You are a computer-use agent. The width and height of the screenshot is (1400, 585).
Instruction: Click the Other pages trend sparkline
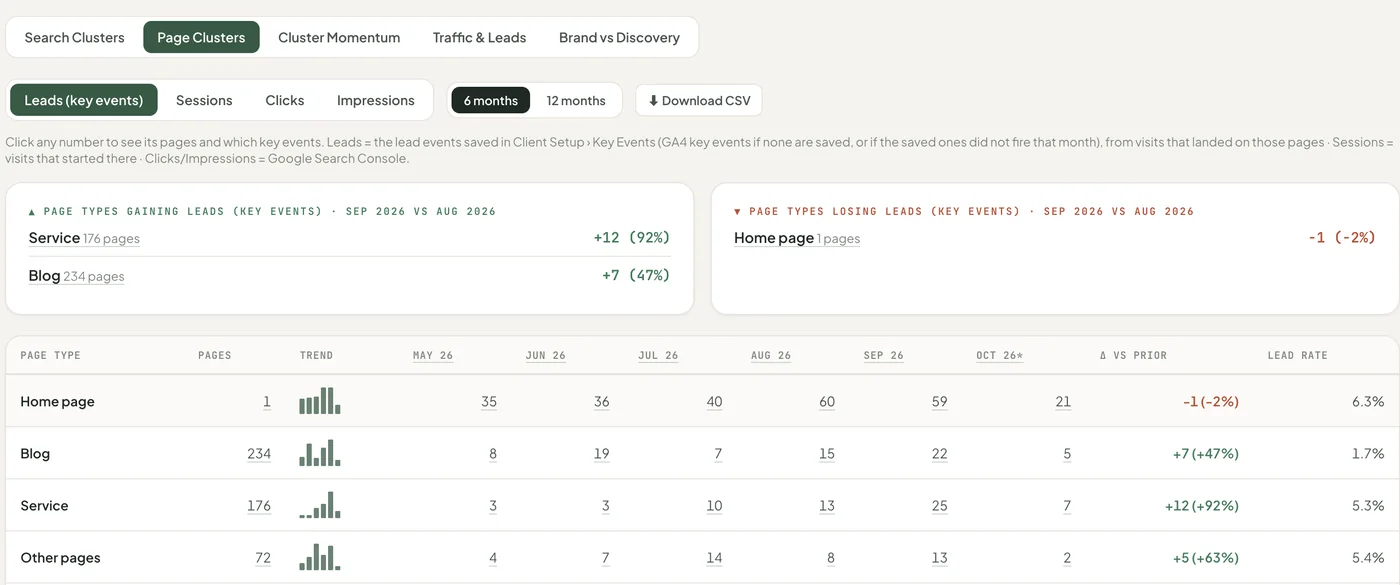point(320,557)
